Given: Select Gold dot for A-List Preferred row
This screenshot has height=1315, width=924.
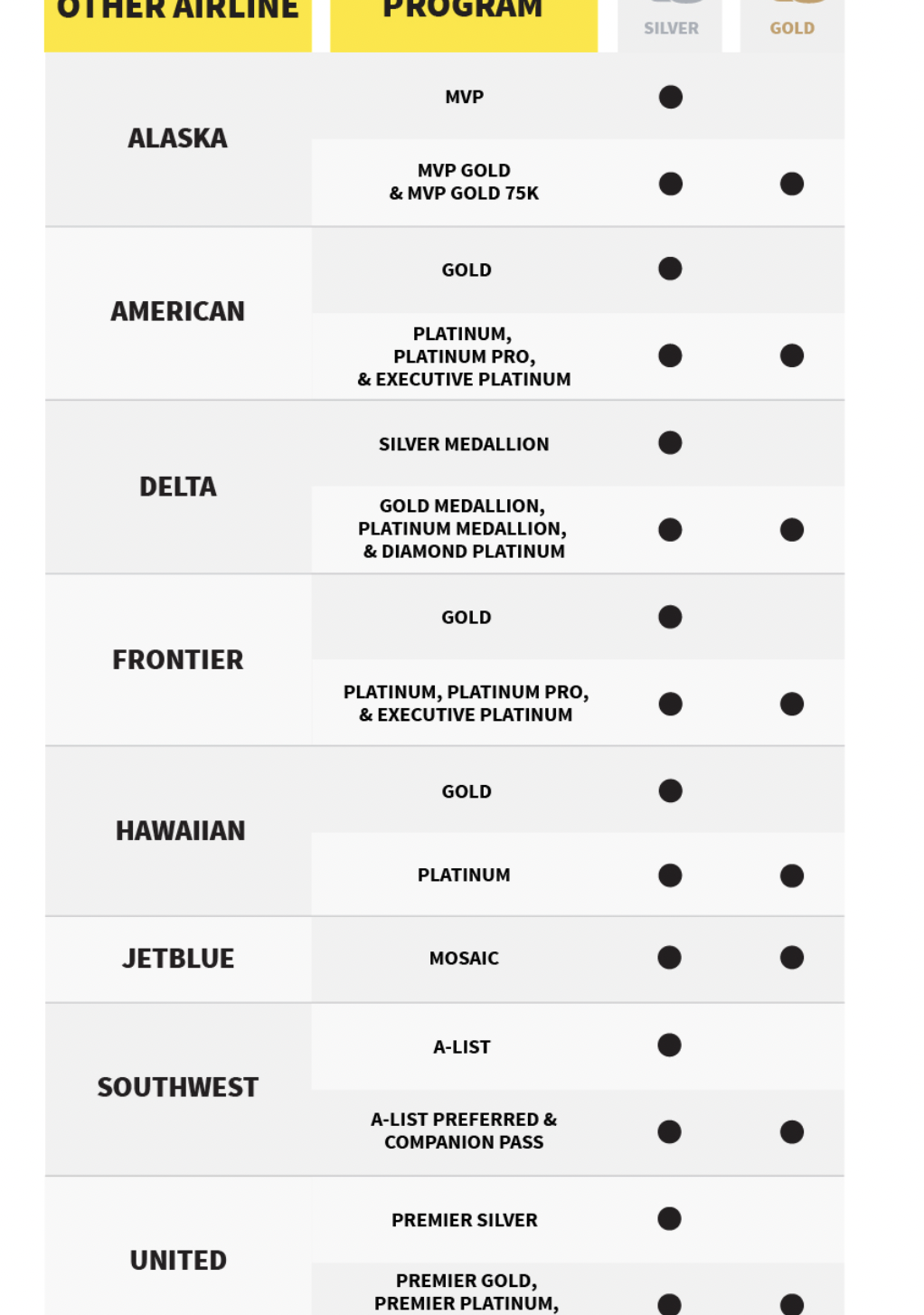Looking at the screenshot, I should [x=791, y=1132].
